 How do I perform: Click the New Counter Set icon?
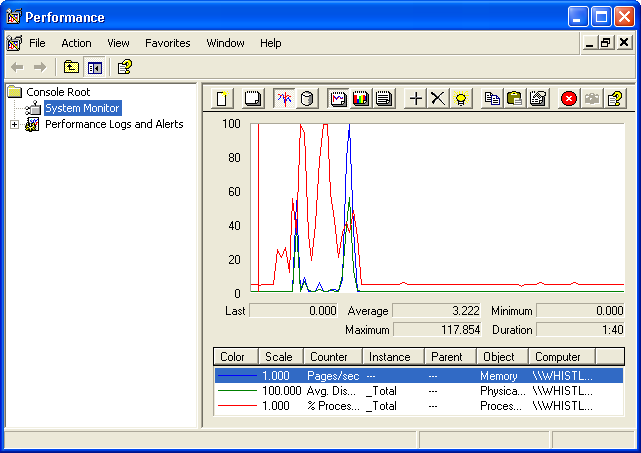click(223, 98)
